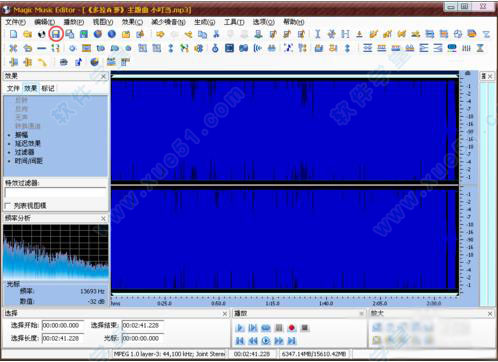
Task: Open the 效果(C) menu
Action: tap(132, 22)
